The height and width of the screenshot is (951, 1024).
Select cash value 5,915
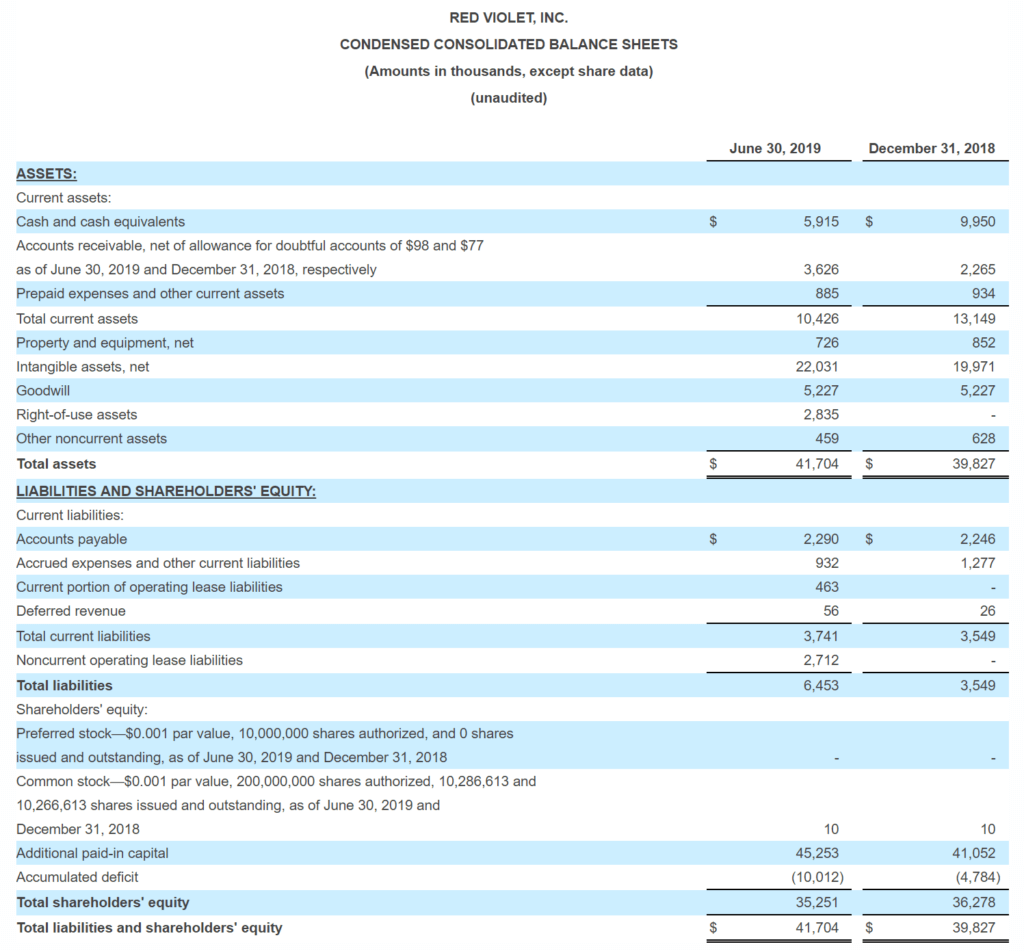pyautogui.click(x=821, y=222)
